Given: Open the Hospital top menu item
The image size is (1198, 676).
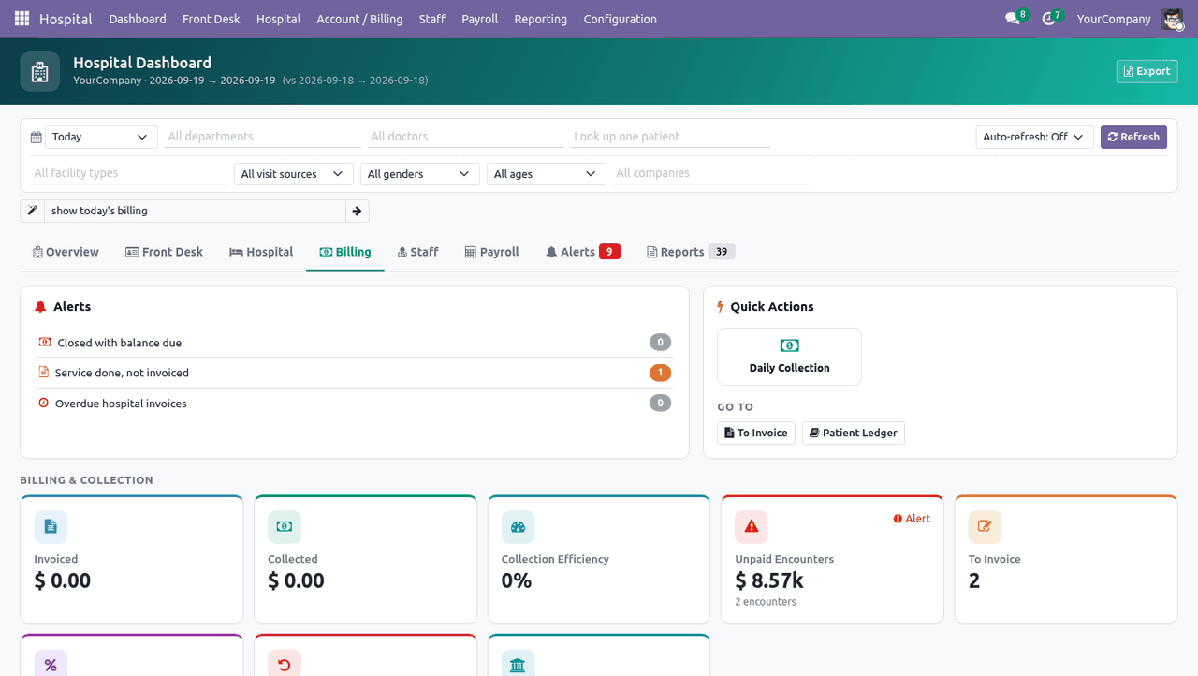Looking at the screenshot, I should (278, 18).
